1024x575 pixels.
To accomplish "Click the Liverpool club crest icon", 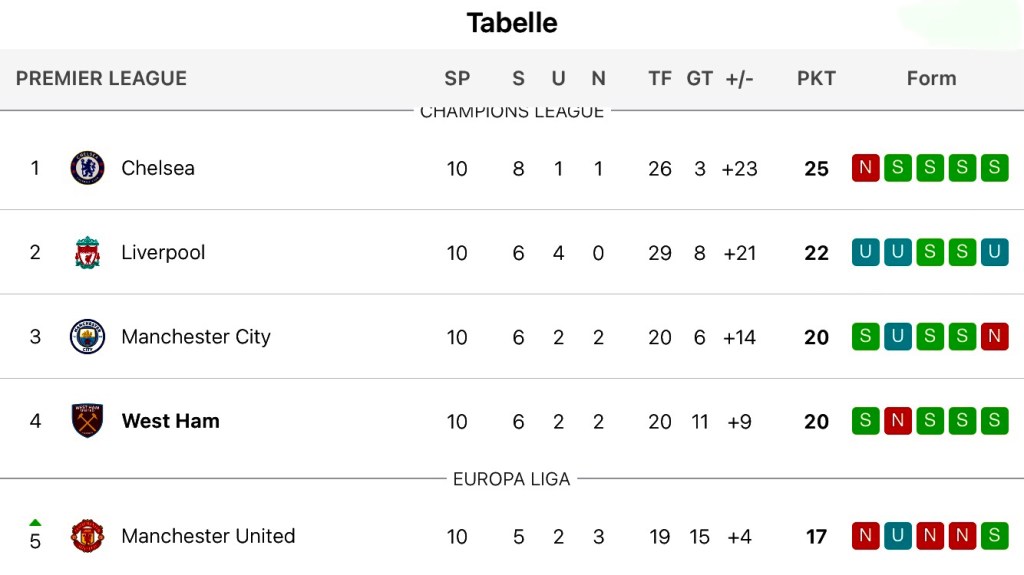I will (x=88, y=253).
